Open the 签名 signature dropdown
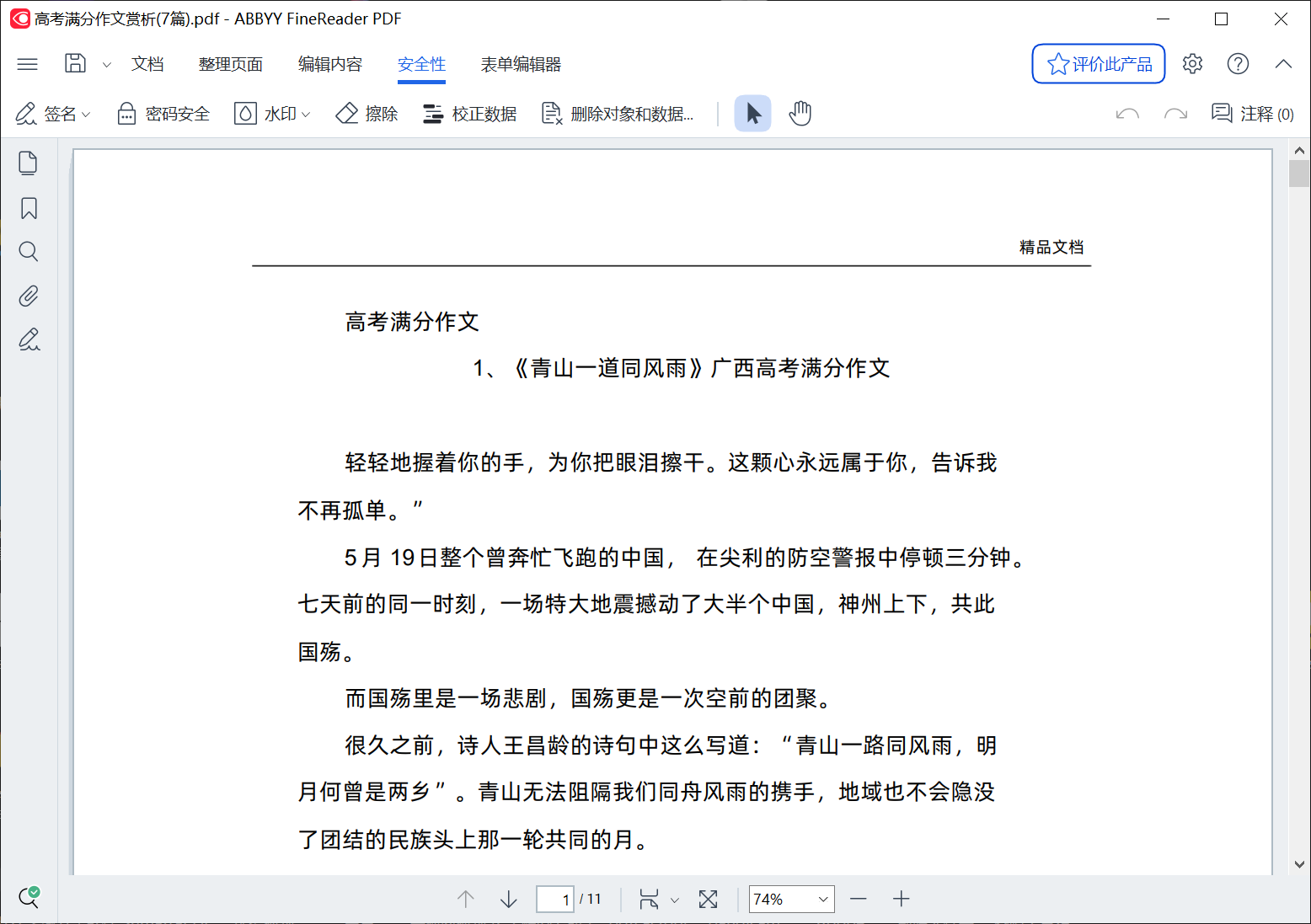This screenshot has width=1311, height=924. click(53, 114)
